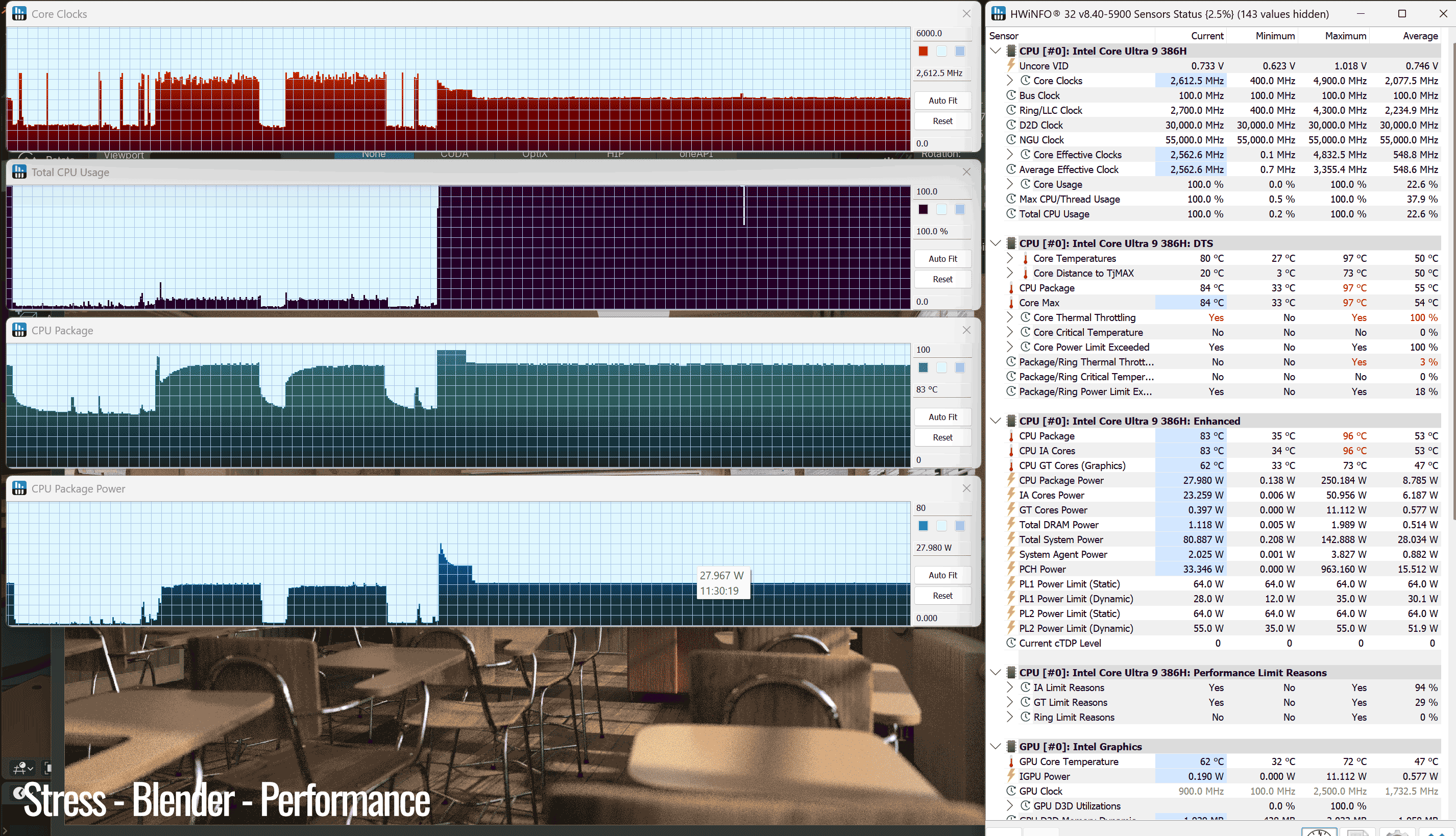Collapse the GPU [#0] Intel Graphics group

point(996,746)
